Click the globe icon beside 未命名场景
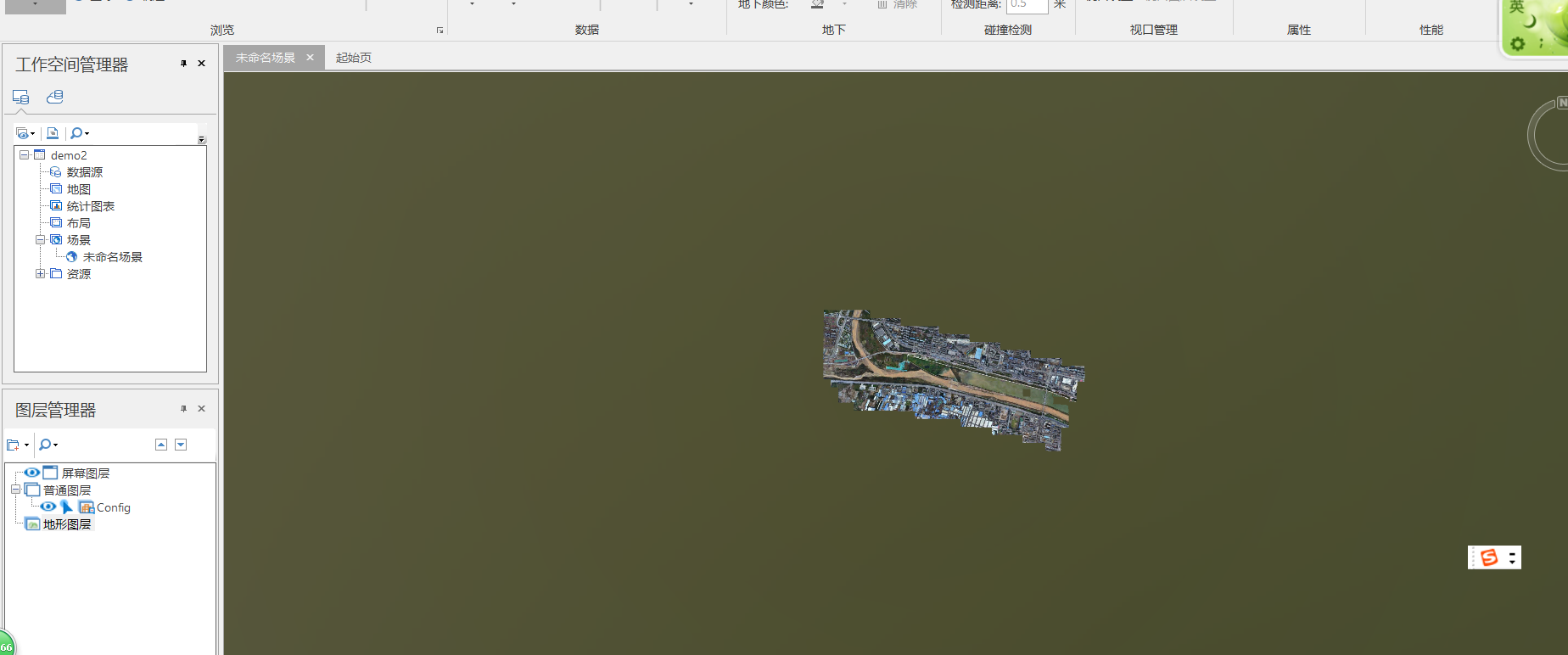Viewport: 1568px width, 655px height. click(x=72, y=257)
